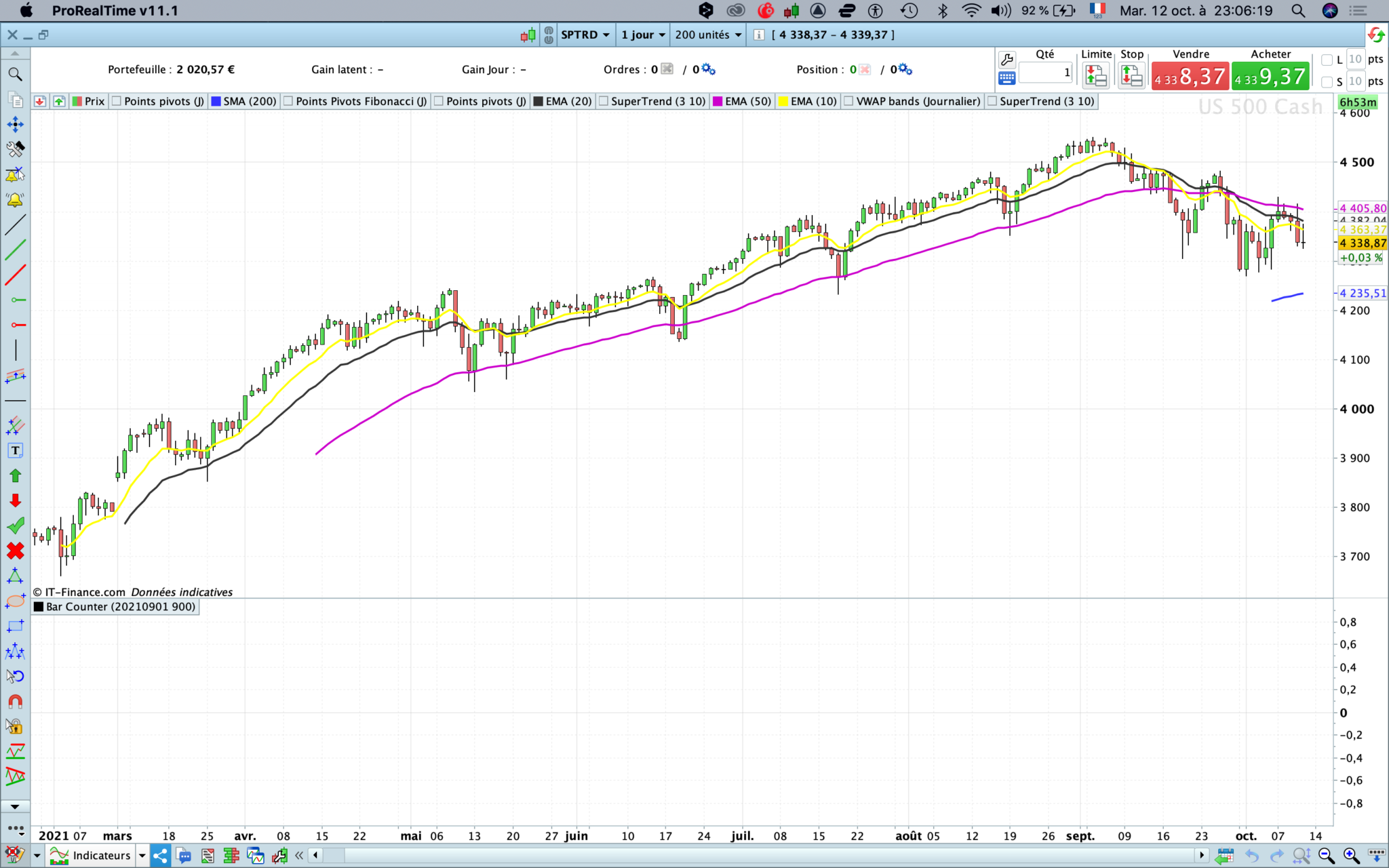Open the Indicateurs menu button
Viewport: 1389px width, 868px height.
[100, 856]
